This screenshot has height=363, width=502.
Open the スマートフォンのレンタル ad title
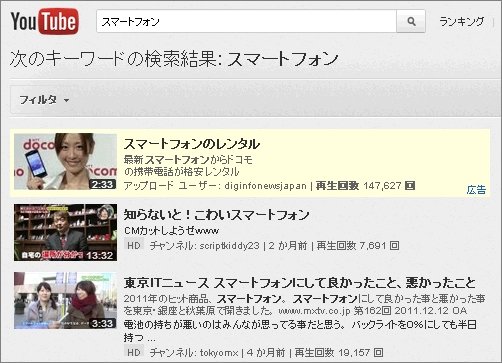pyautogui.click(x=192, y=144)
